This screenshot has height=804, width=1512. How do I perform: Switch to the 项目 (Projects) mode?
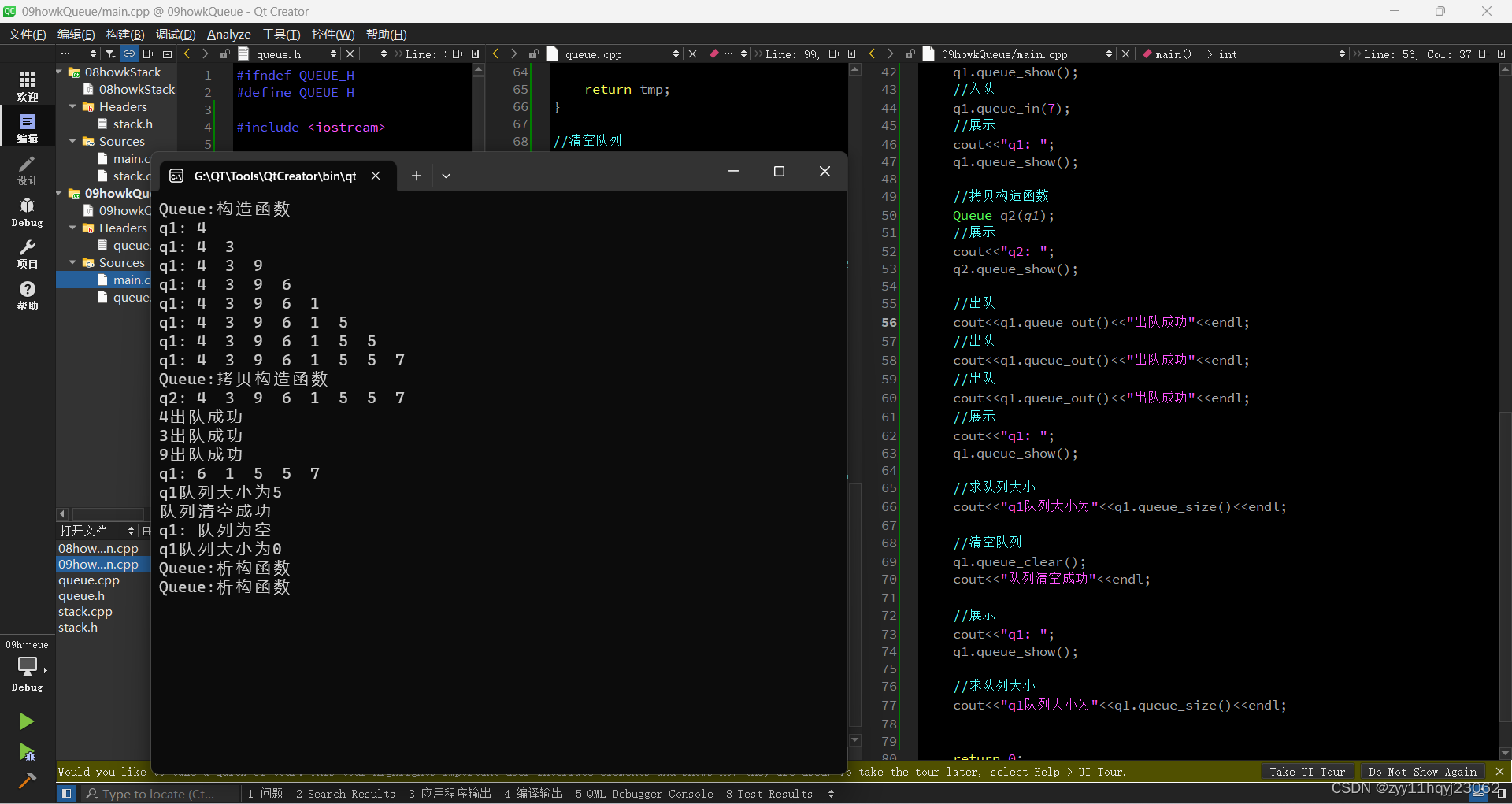[27, 254]
